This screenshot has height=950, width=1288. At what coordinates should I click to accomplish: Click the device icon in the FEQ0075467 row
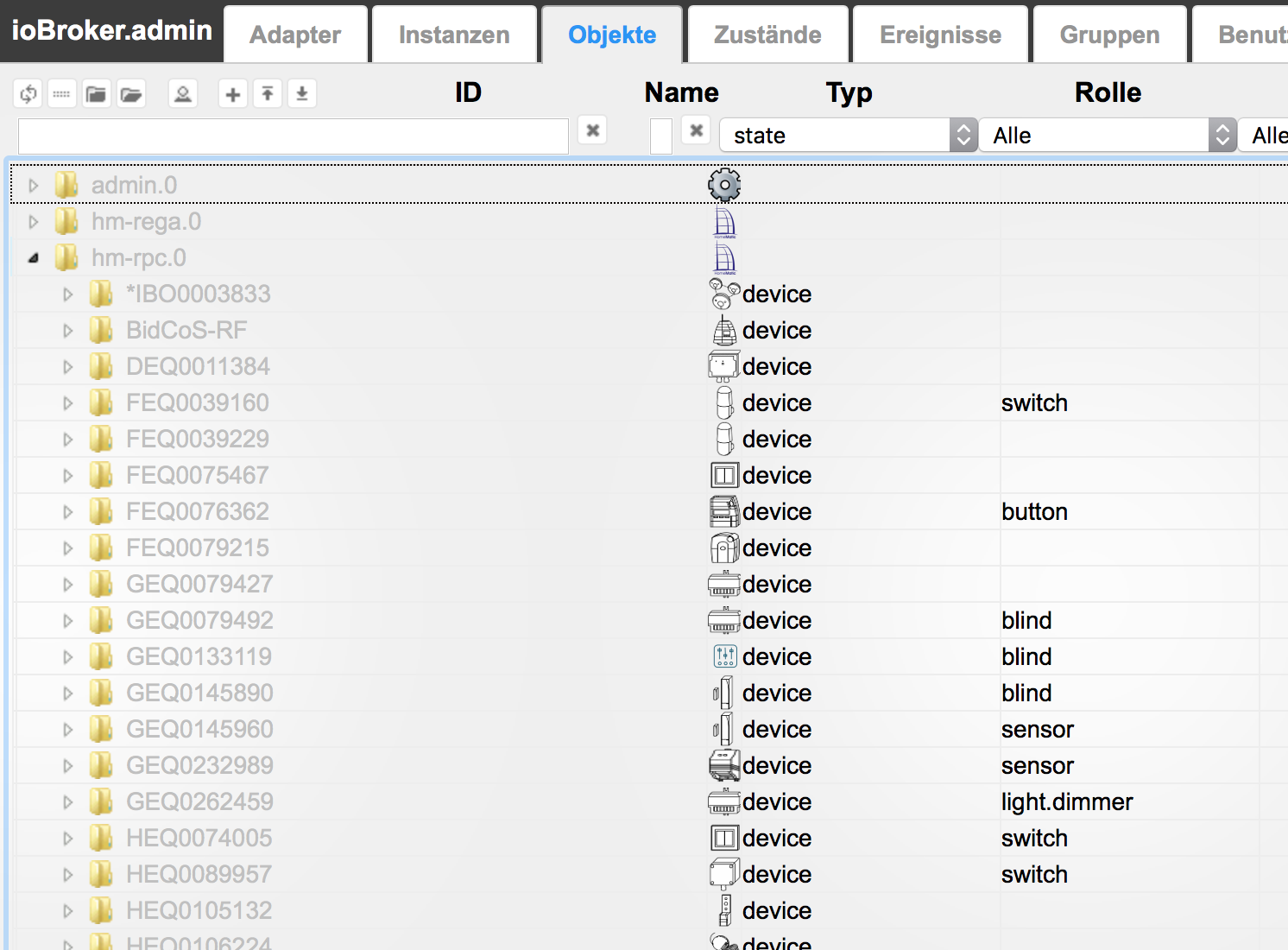coord(725,476)
